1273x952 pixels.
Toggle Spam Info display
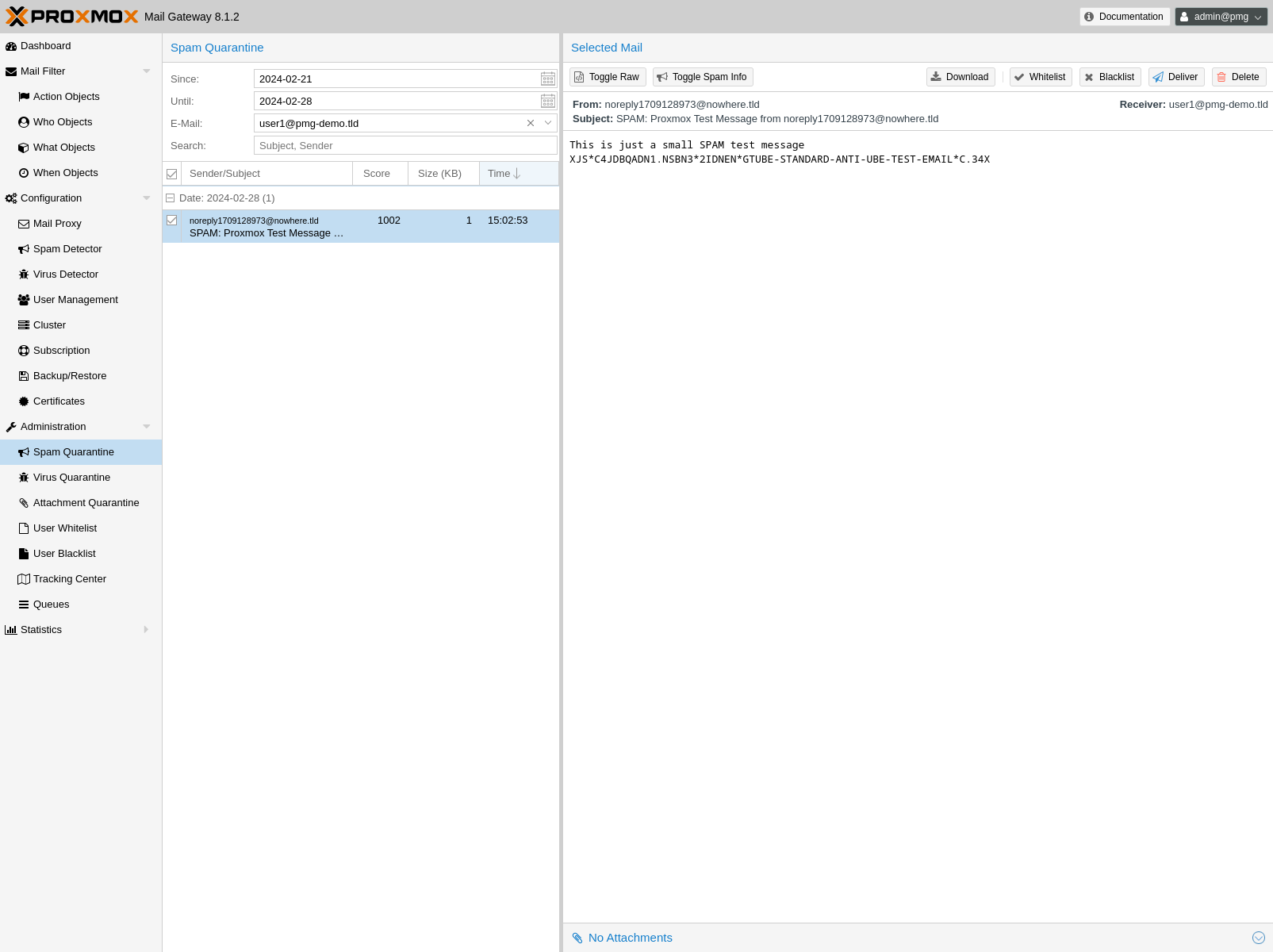pos(702,77)
